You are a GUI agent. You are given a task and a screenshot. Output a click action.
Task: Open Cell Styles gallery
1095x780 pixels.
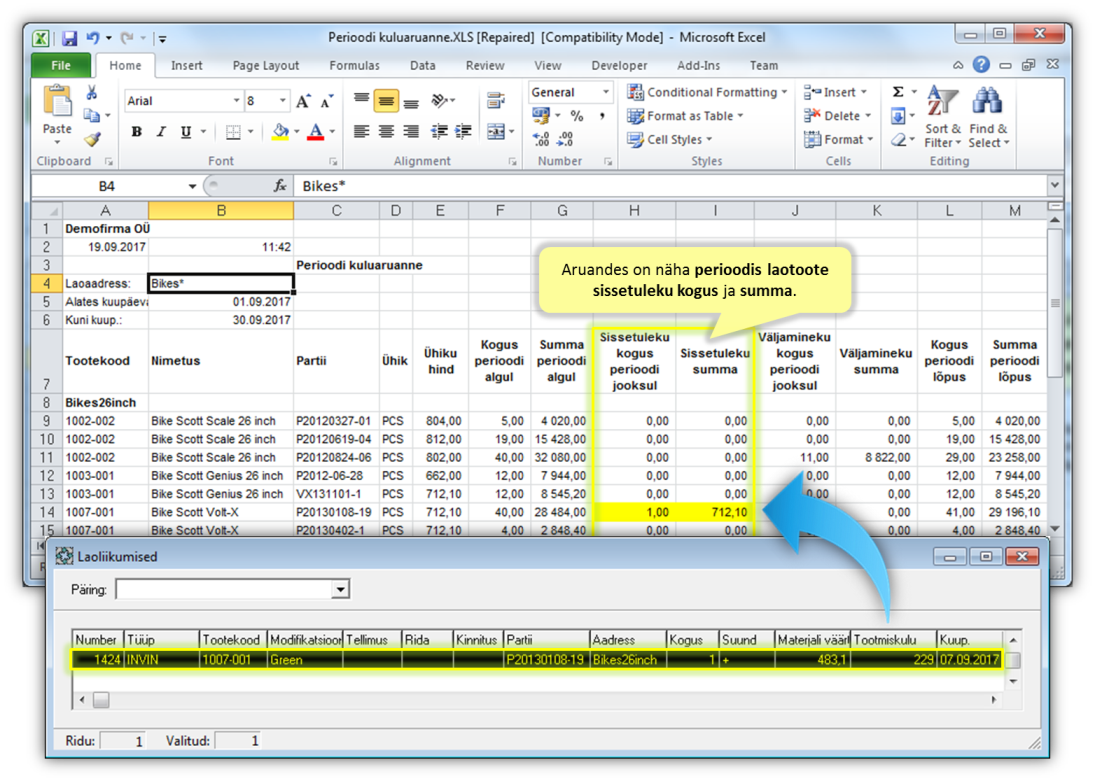tap(670, 140)
